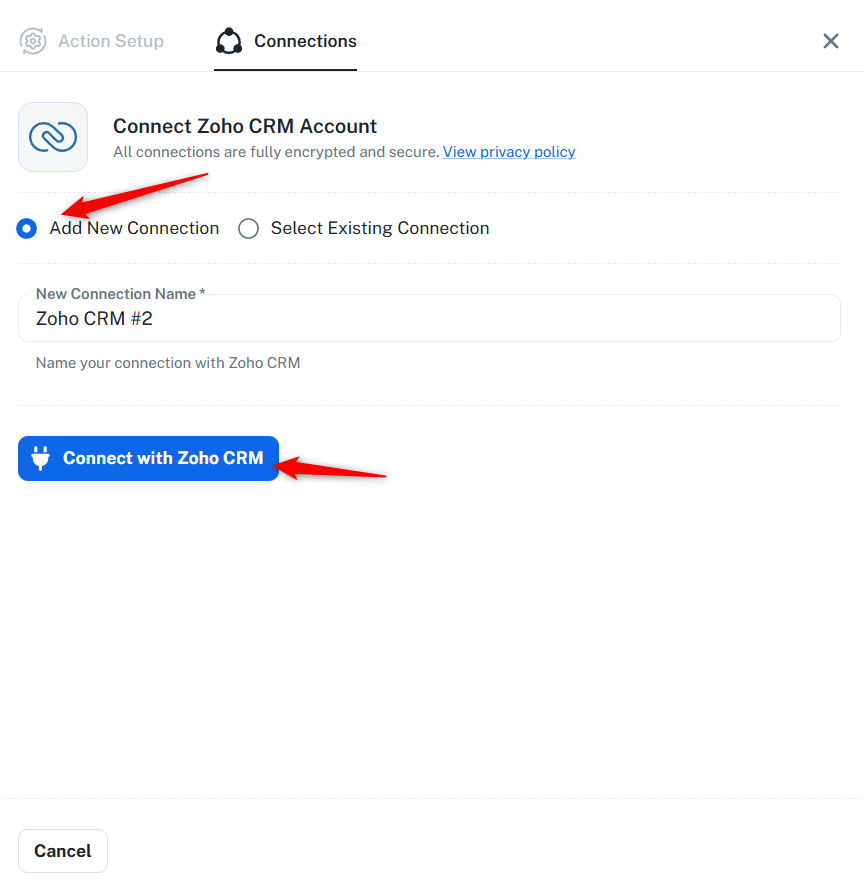Screen dimensions: 864x896
Task: Click the "Name your connection with Zoho CRM" hint
Action: pos(168,363)
